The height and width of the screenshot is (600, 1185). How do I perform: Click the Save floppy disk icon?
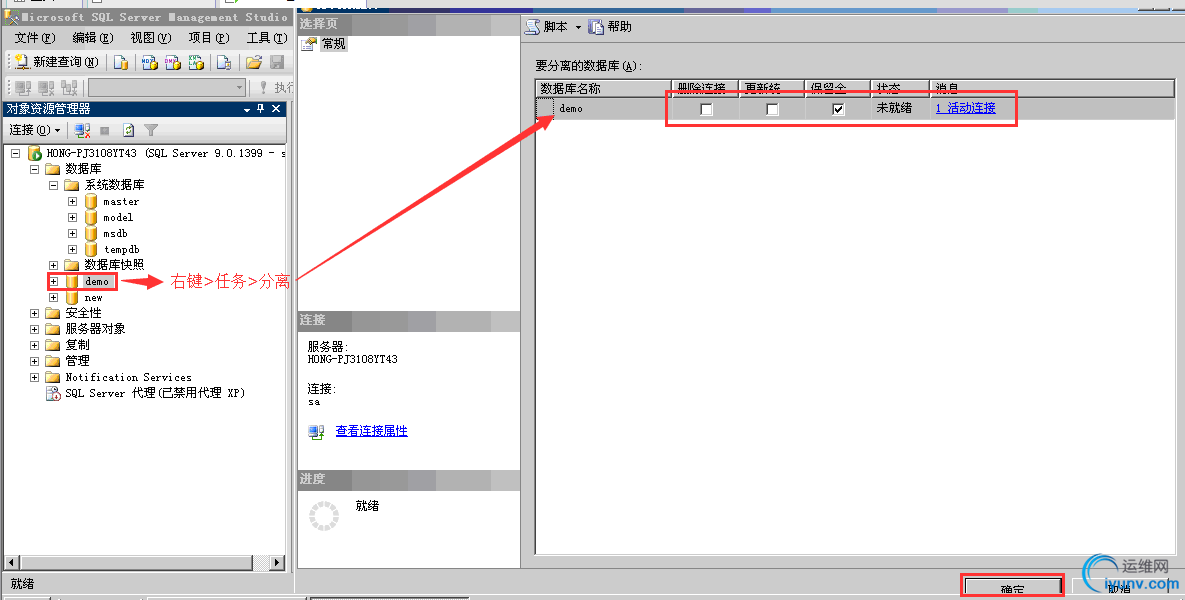(x=277, y=63)
